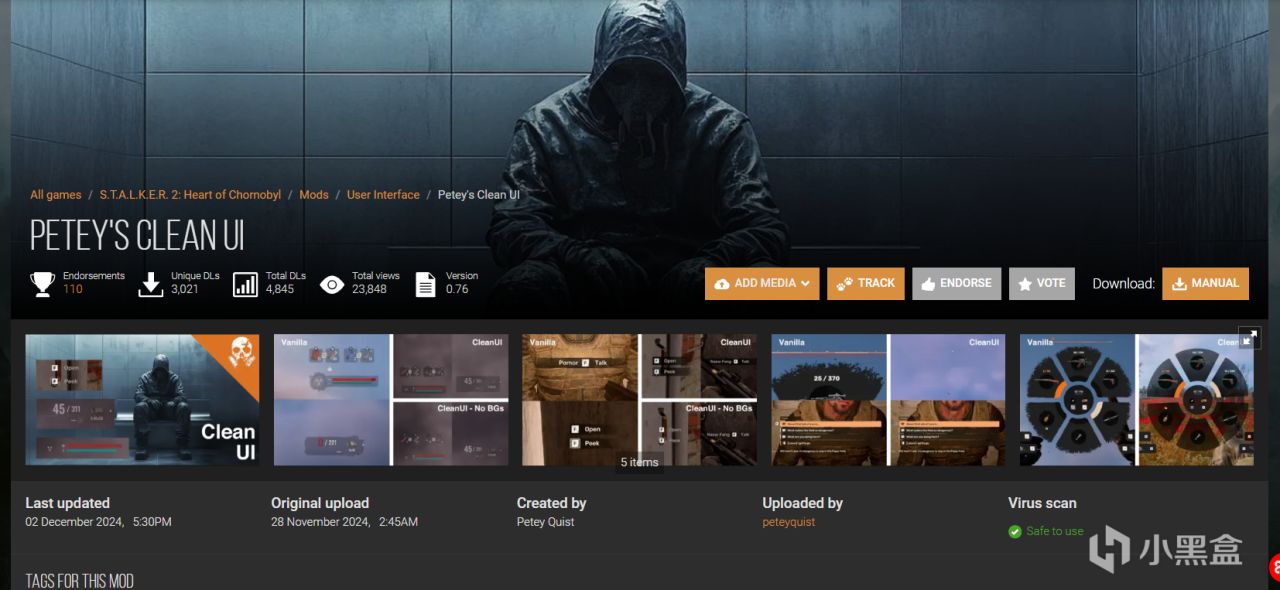
Task: Open the radial wheel comparison thumbnail
Action: click(x=1137, y=400)
